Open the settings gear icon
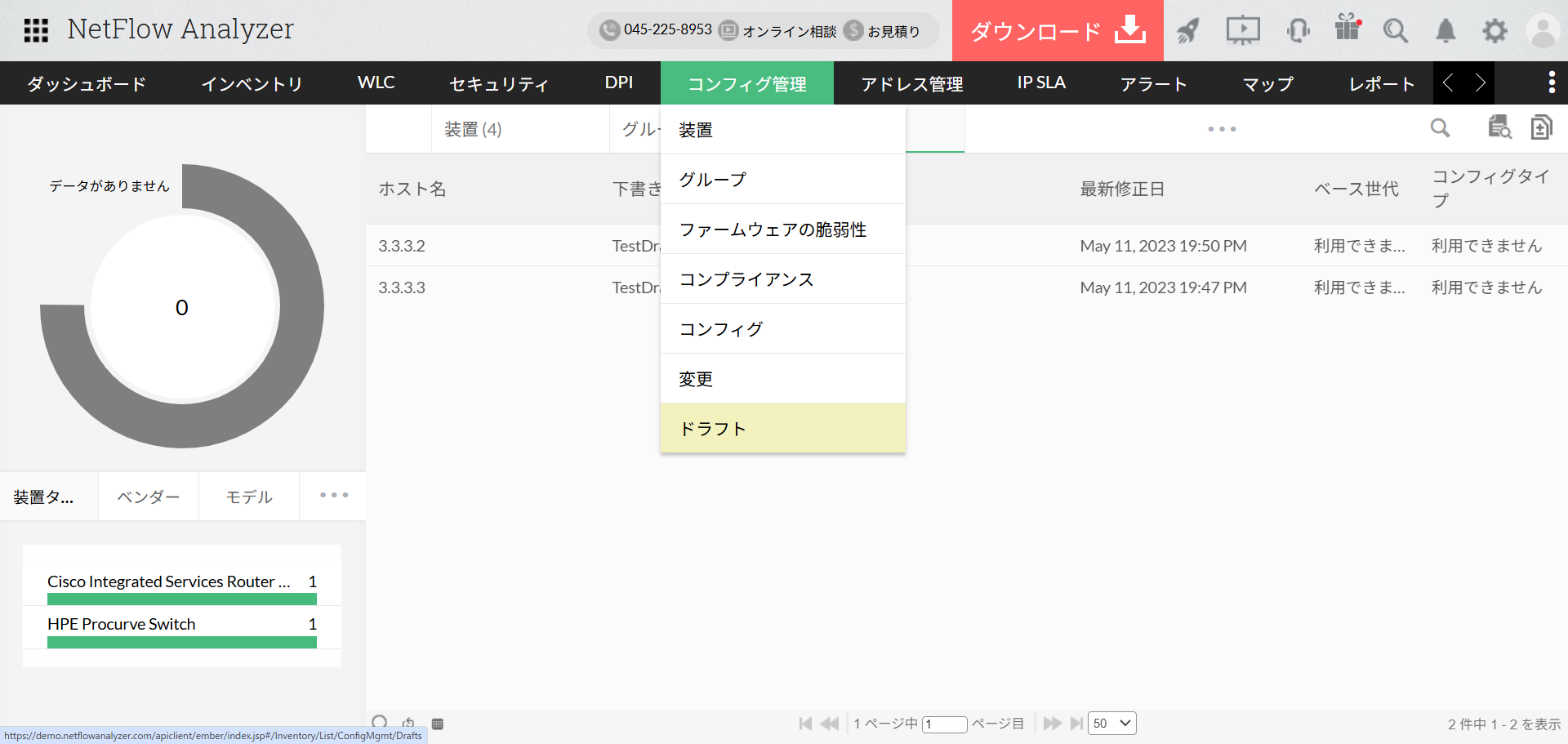Screen dimensions: 1568x744 pyautogui.click(x=1494, y=31)
